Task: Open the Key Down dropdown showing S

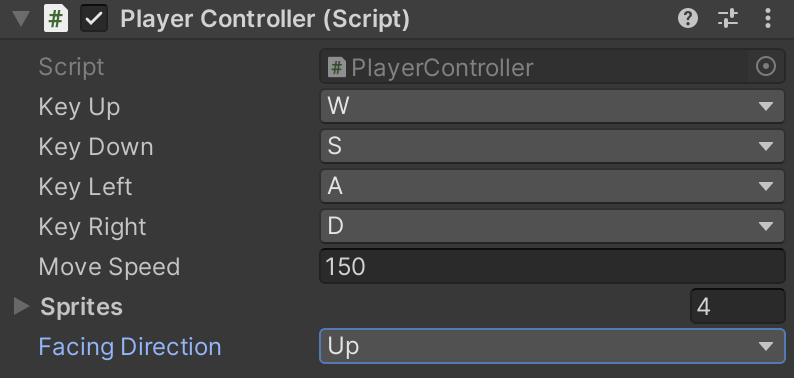Action: point(552,146)
